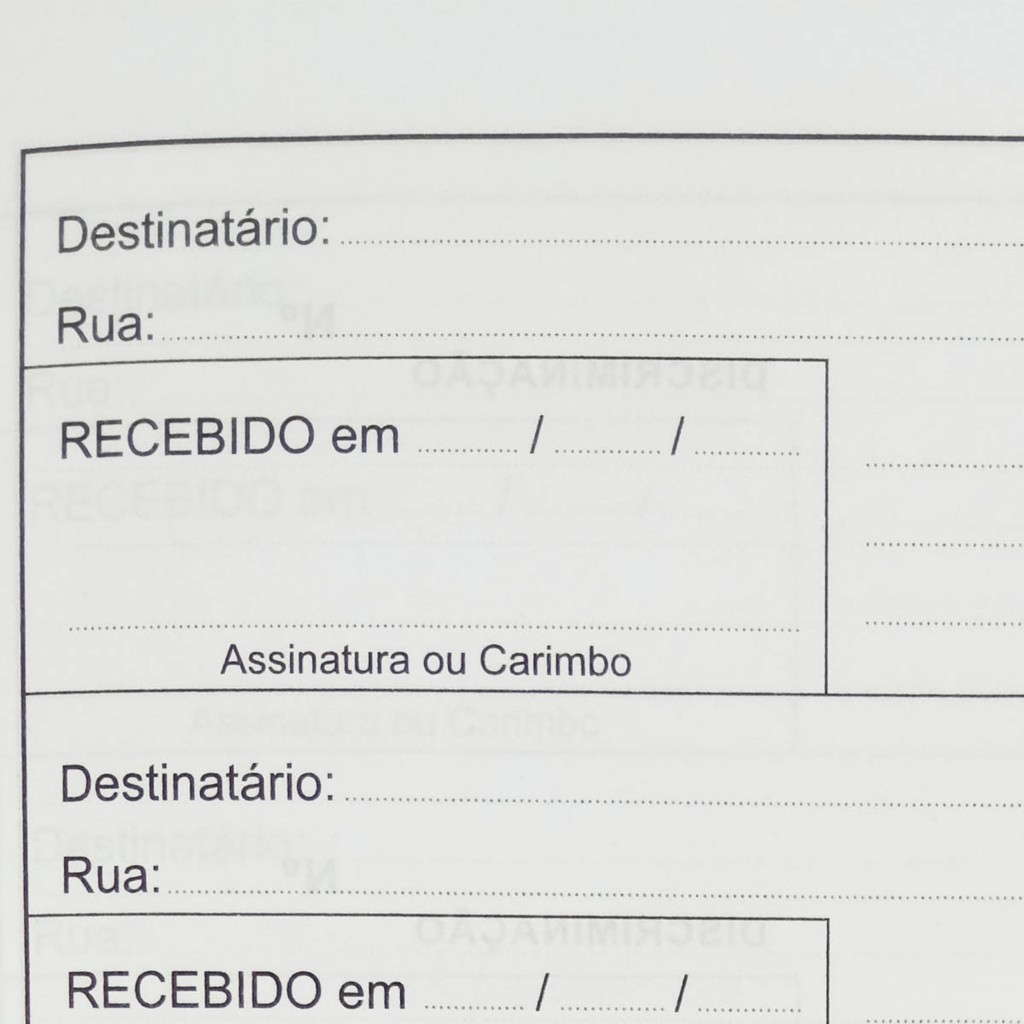Click month blank in upper RECEBIDO date
1024x1024 pixels.
[606, 450]
